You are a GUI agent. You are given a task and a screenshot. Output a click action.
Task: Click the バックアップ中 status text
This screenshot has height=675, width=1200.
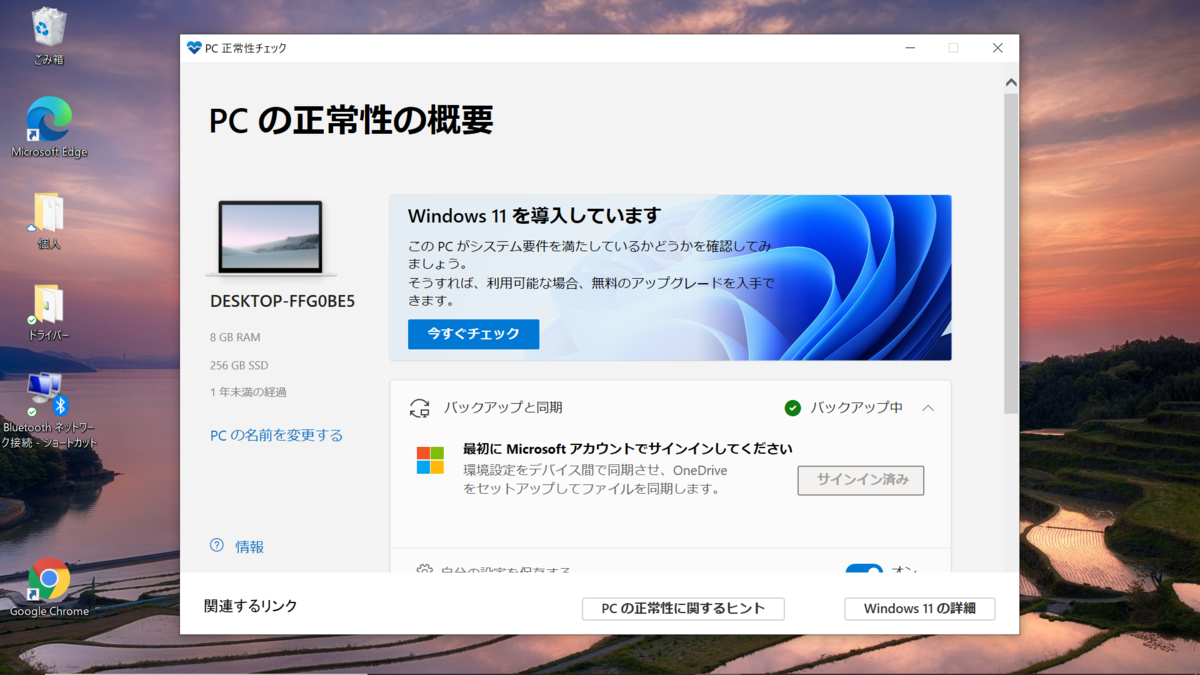856,408
